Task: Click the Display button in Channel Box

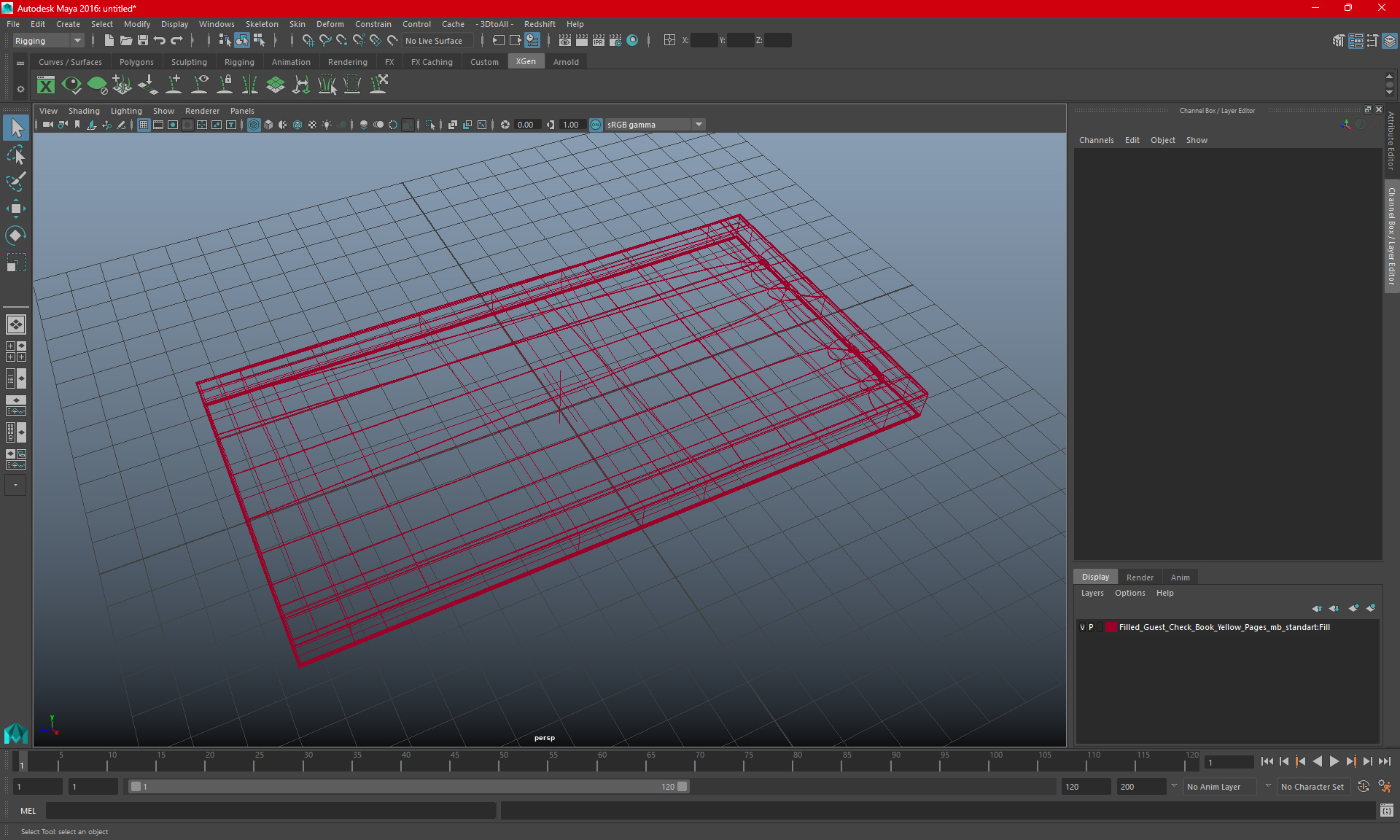Action: click(1095, 576)
